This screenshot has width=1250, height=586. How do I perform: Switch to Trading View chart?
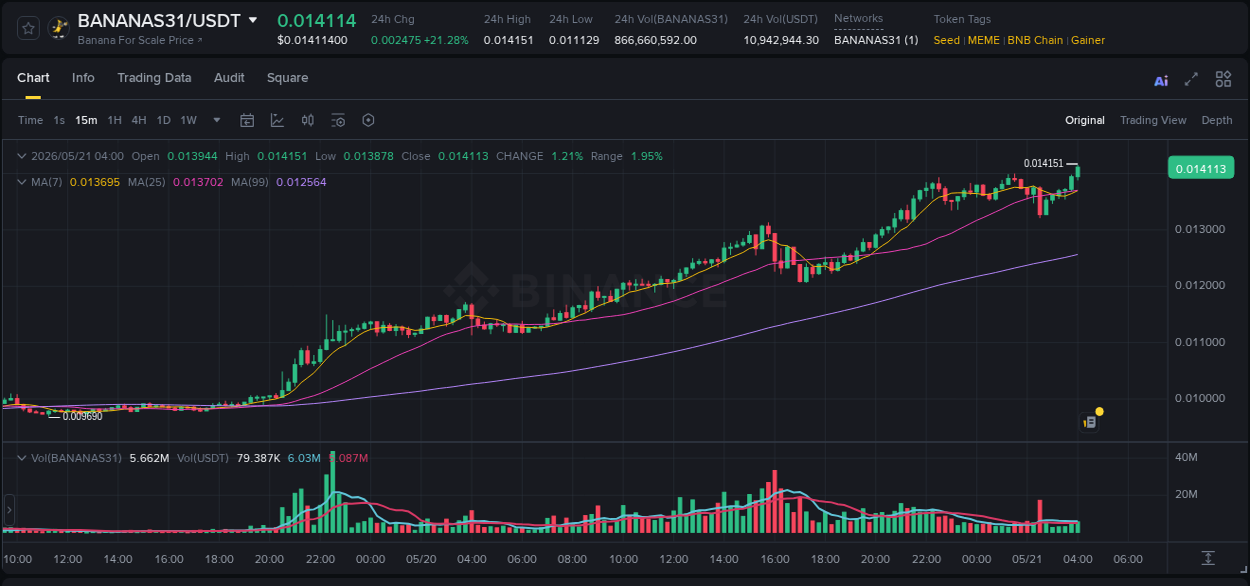click(x=1153, y=120)
